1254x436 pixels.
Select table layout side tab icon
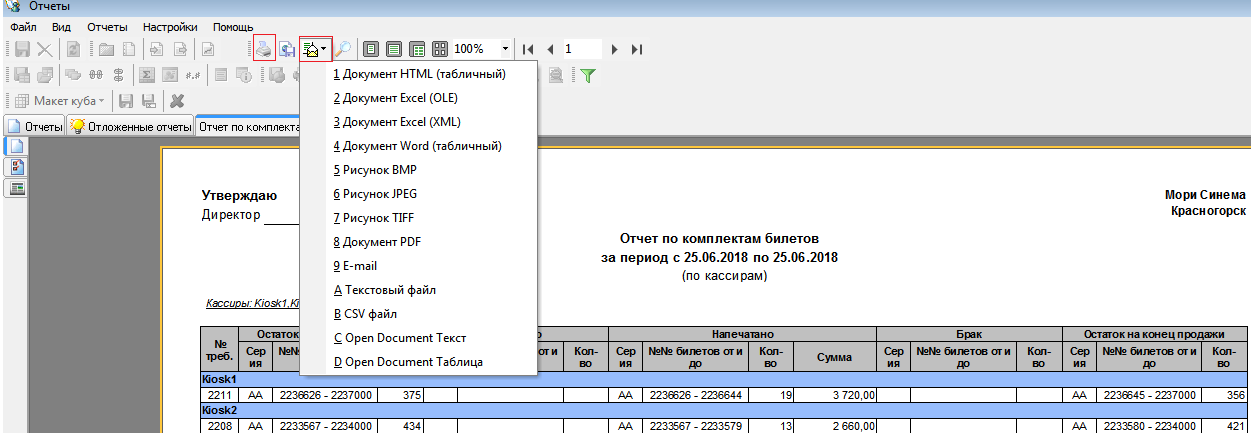(17, 187)
